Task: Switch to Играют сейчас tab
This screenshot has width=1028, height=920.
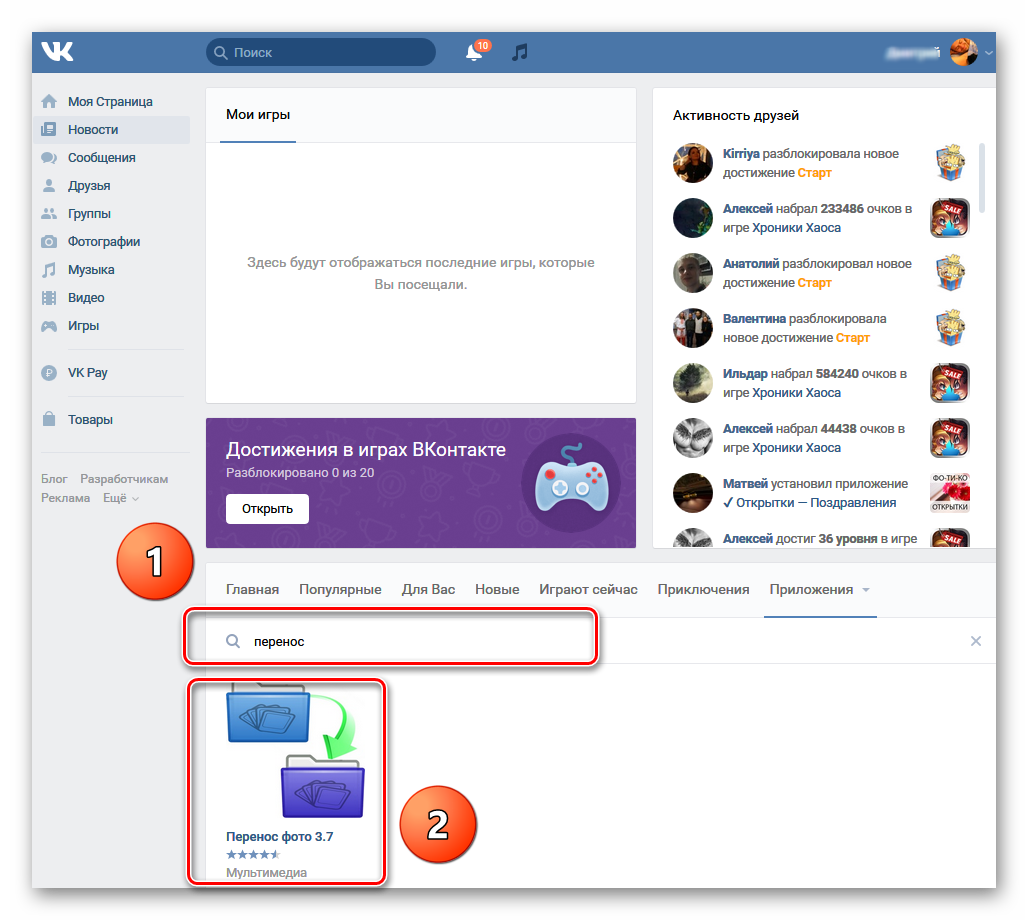Action: pos(588,590)
